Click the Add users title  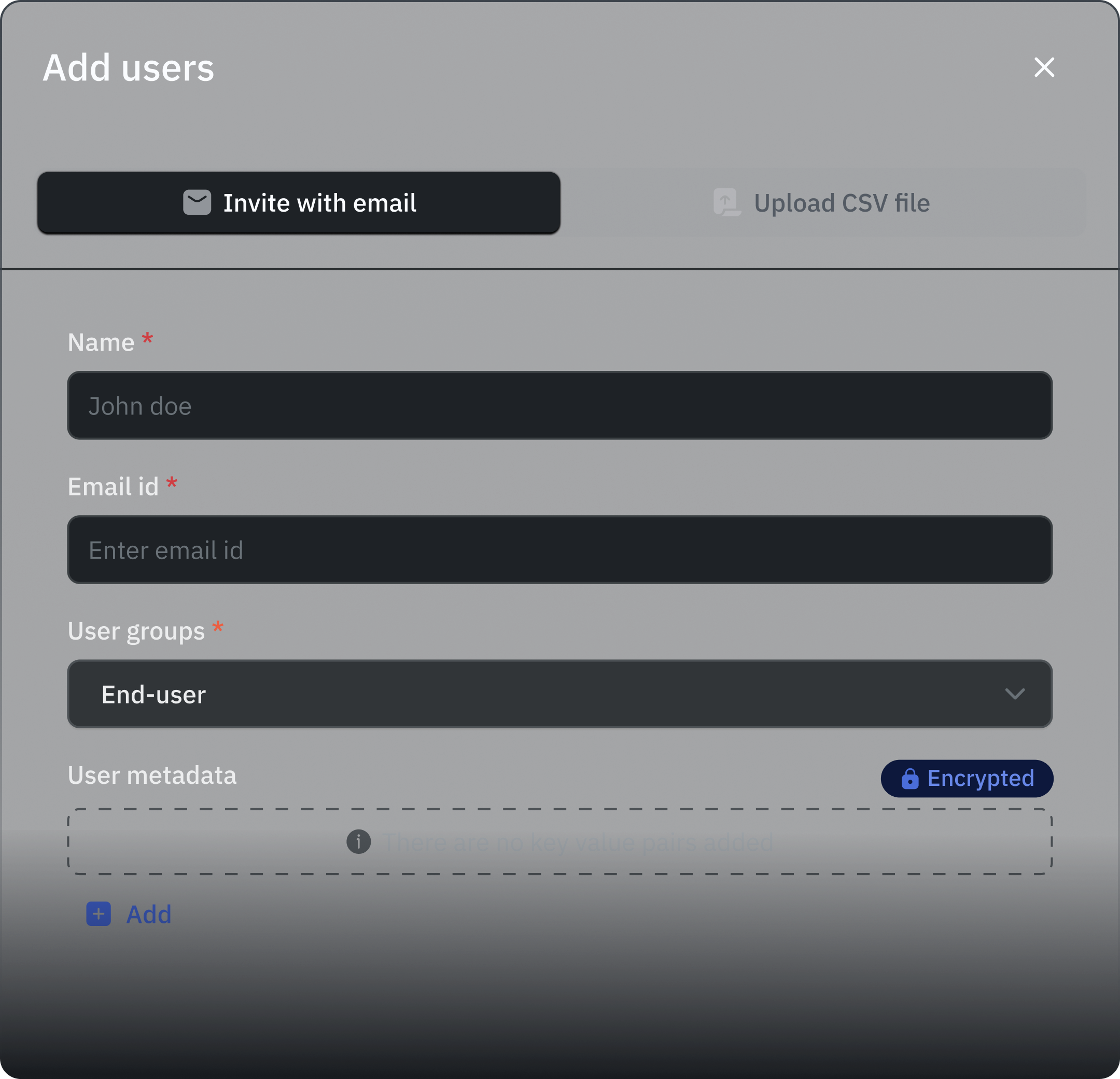pyautogui.click(x=129, y=68)
